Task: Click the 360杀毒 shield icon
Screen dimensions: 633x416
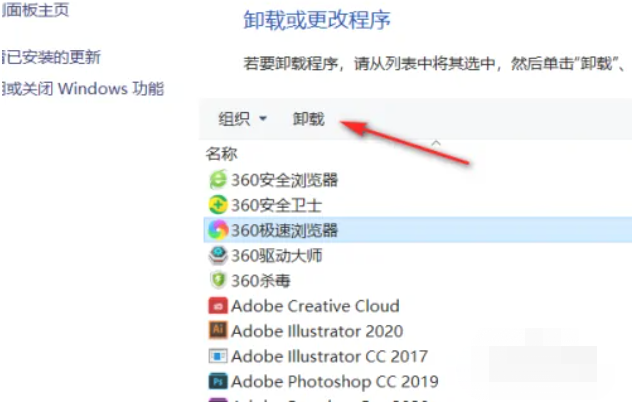Action: point(217,280)
